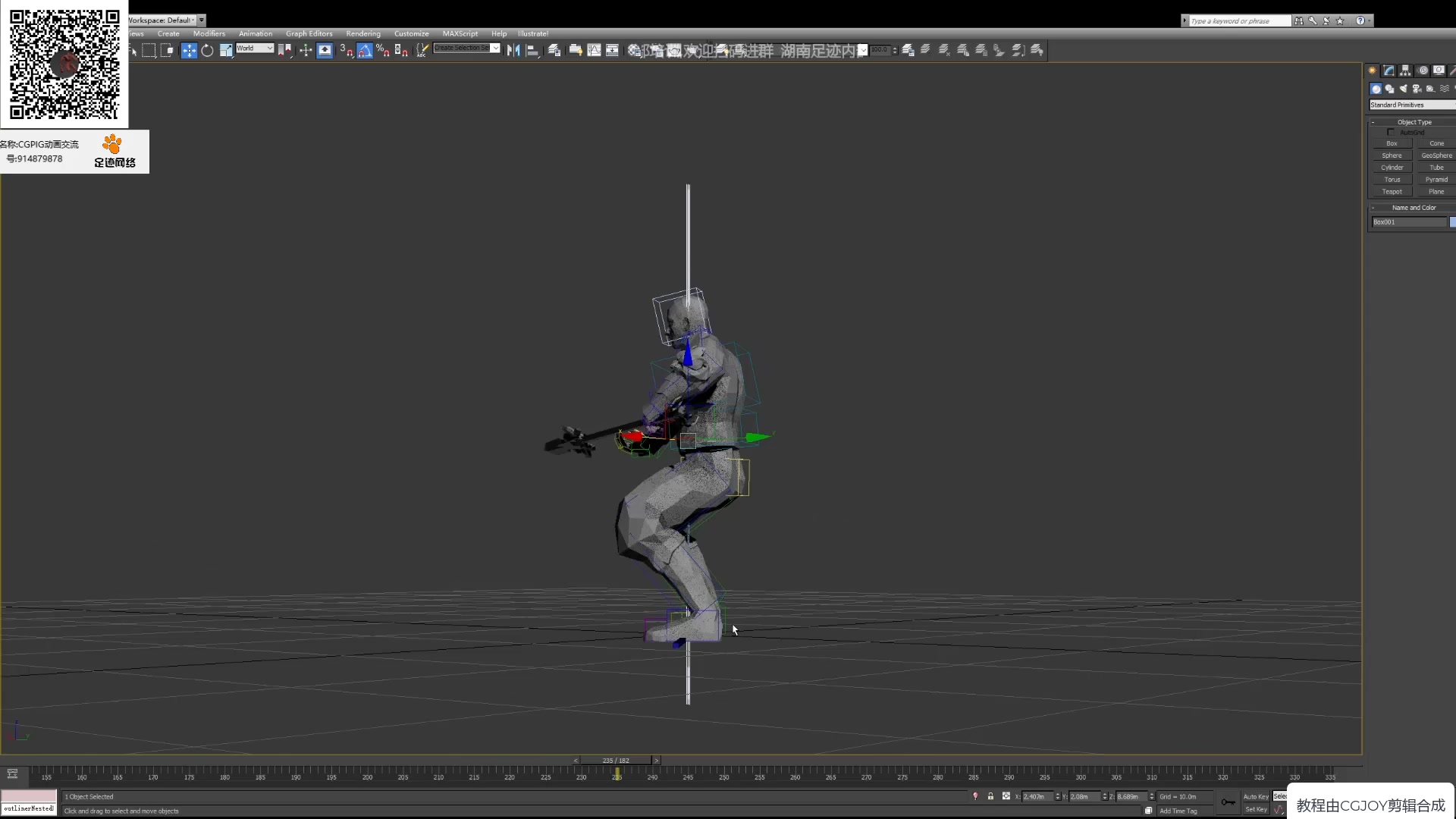
Task: Open the Material Editor icon
Action: (x=634, y=51)
